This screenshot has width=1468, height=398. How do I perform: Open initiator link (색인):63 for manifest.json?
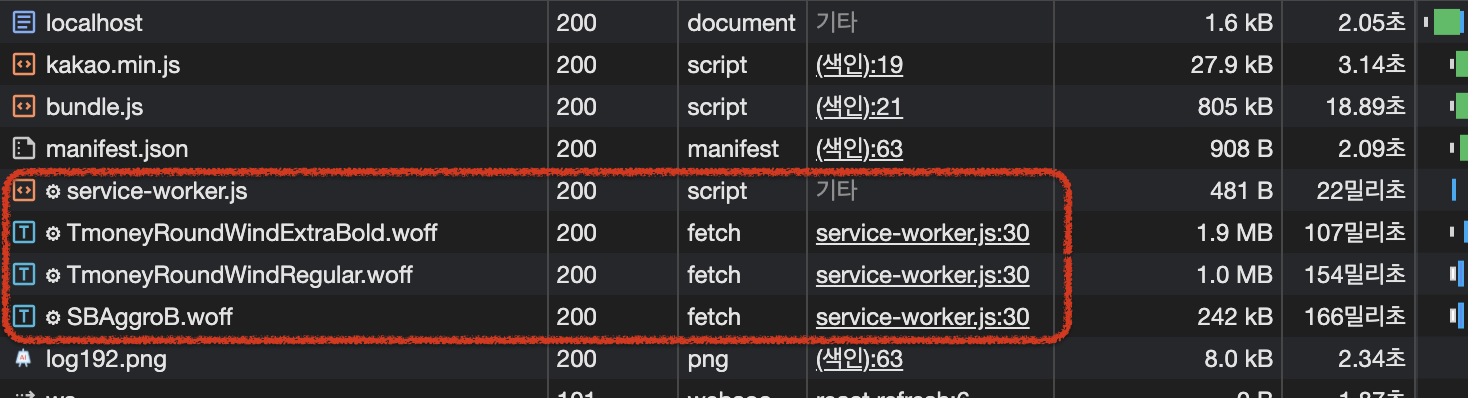(859, 149)
